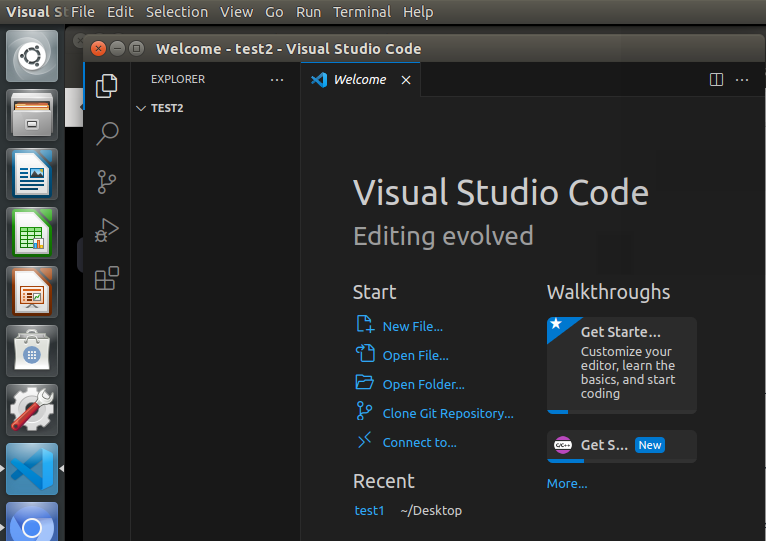Open the Extensions view icon
This screenshot has height=541, width=766.
click(106, 278)
